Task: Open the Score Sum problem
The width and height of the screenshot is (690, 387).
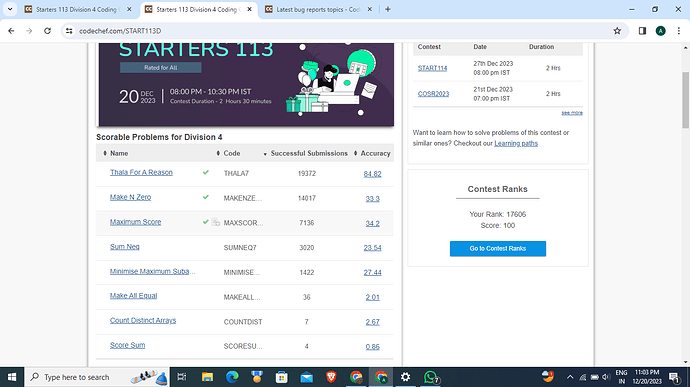Action: click(127, 345)
